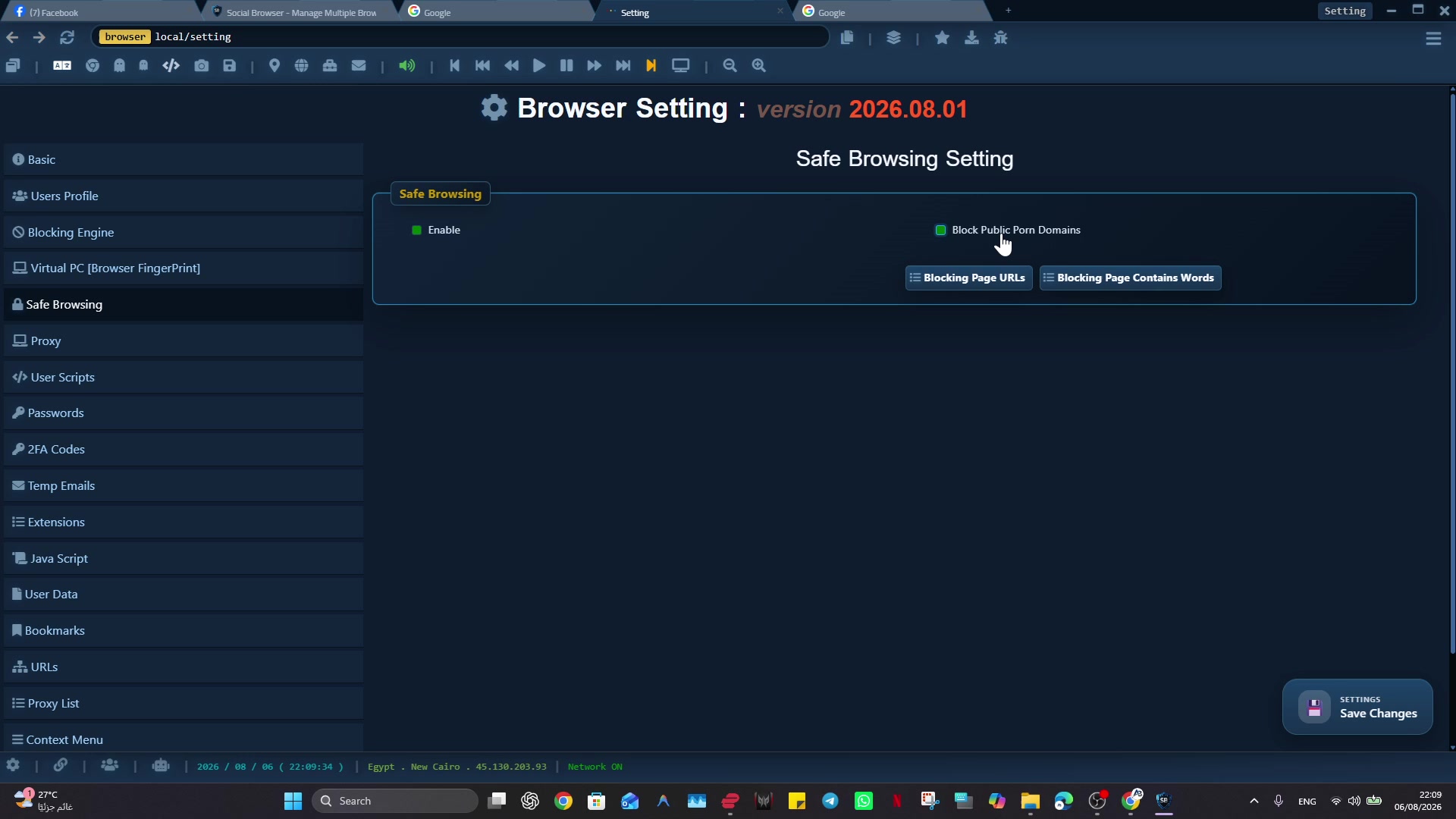Click the desktop monitor icon in toolbar
The width and height of the screenshot is (1456, 819).
point(681,66)
